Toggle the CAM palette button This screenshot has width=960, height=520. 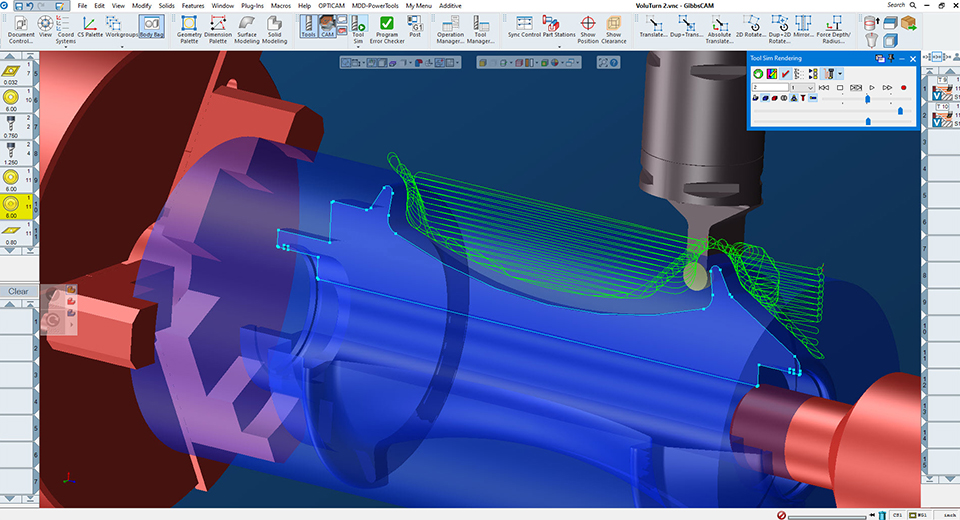pos(327,23)
